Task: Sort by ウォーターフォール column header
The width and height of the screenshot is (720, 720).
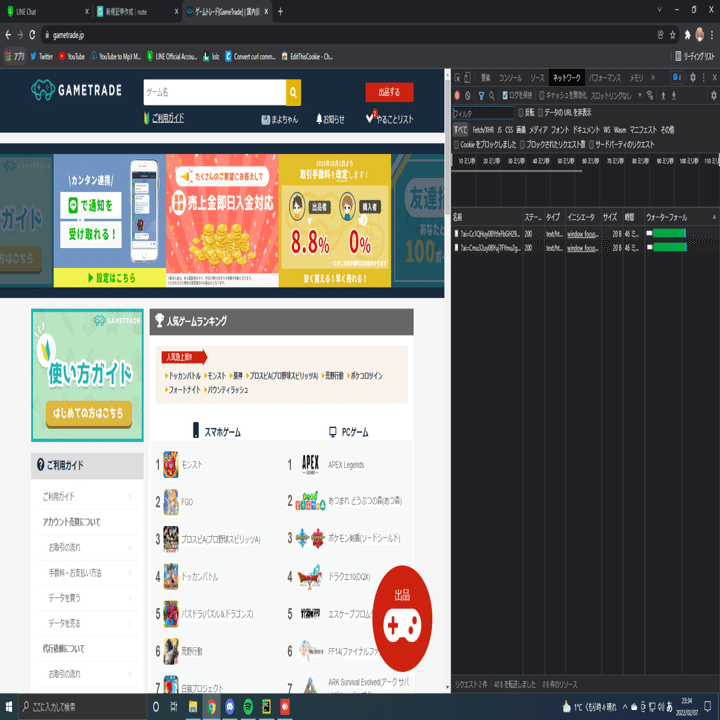Action: pyautogui.click(x=681, y=217)
